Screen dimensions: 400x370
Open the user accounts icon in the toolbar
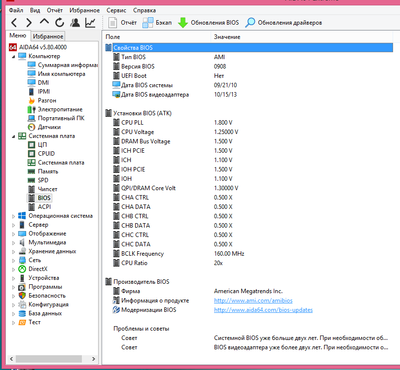(x=75, y=23)
